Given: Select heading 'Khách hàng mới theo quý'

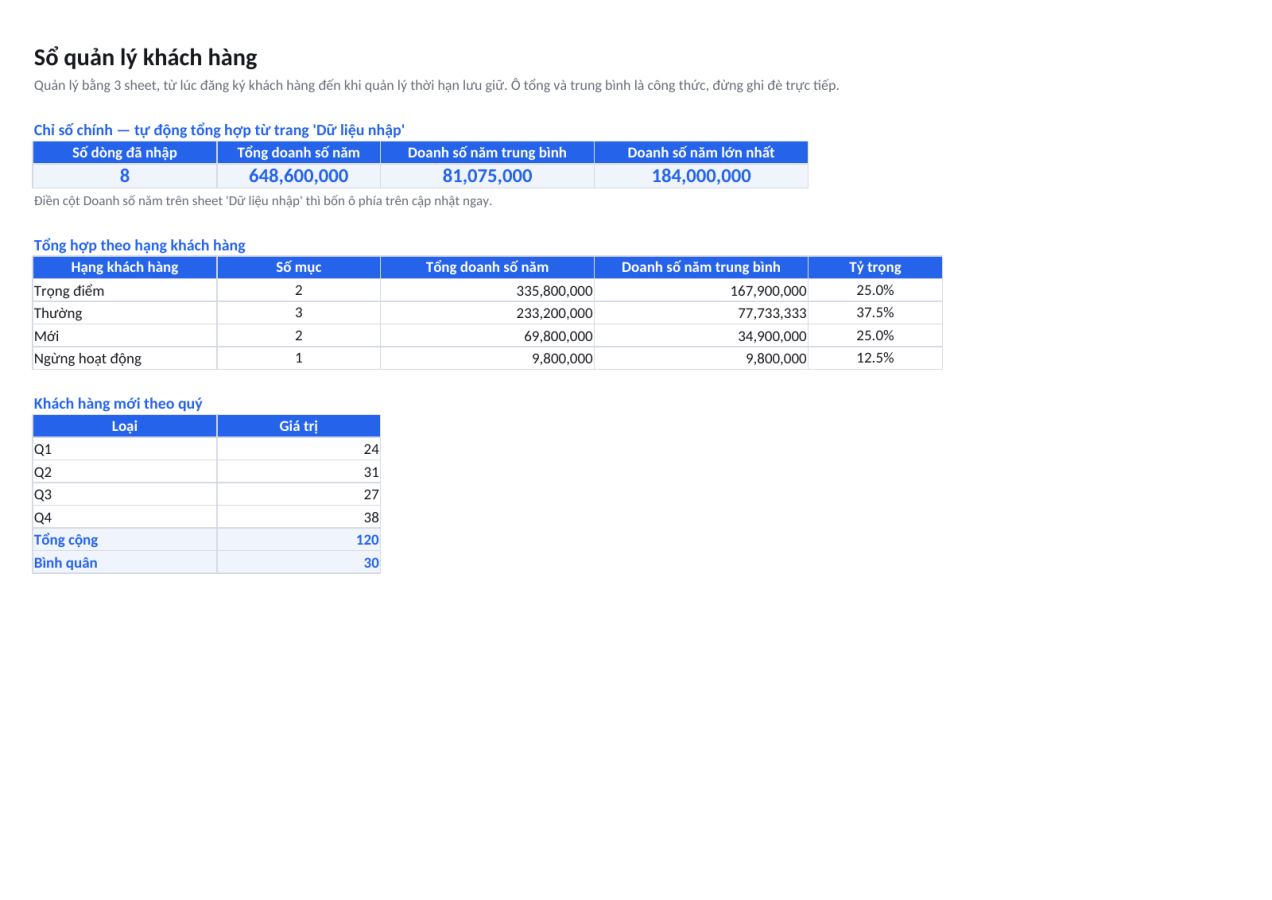Looking at the screenshot, I should pyautogui.click(x=118, y=404).
